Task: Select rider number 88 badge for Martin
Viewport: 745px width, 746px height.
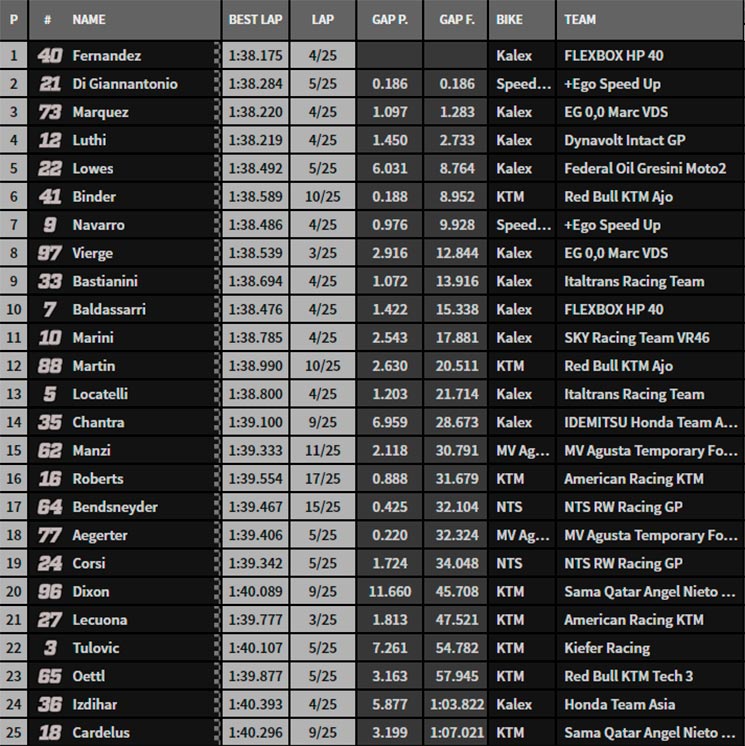Action: point(50,366)
